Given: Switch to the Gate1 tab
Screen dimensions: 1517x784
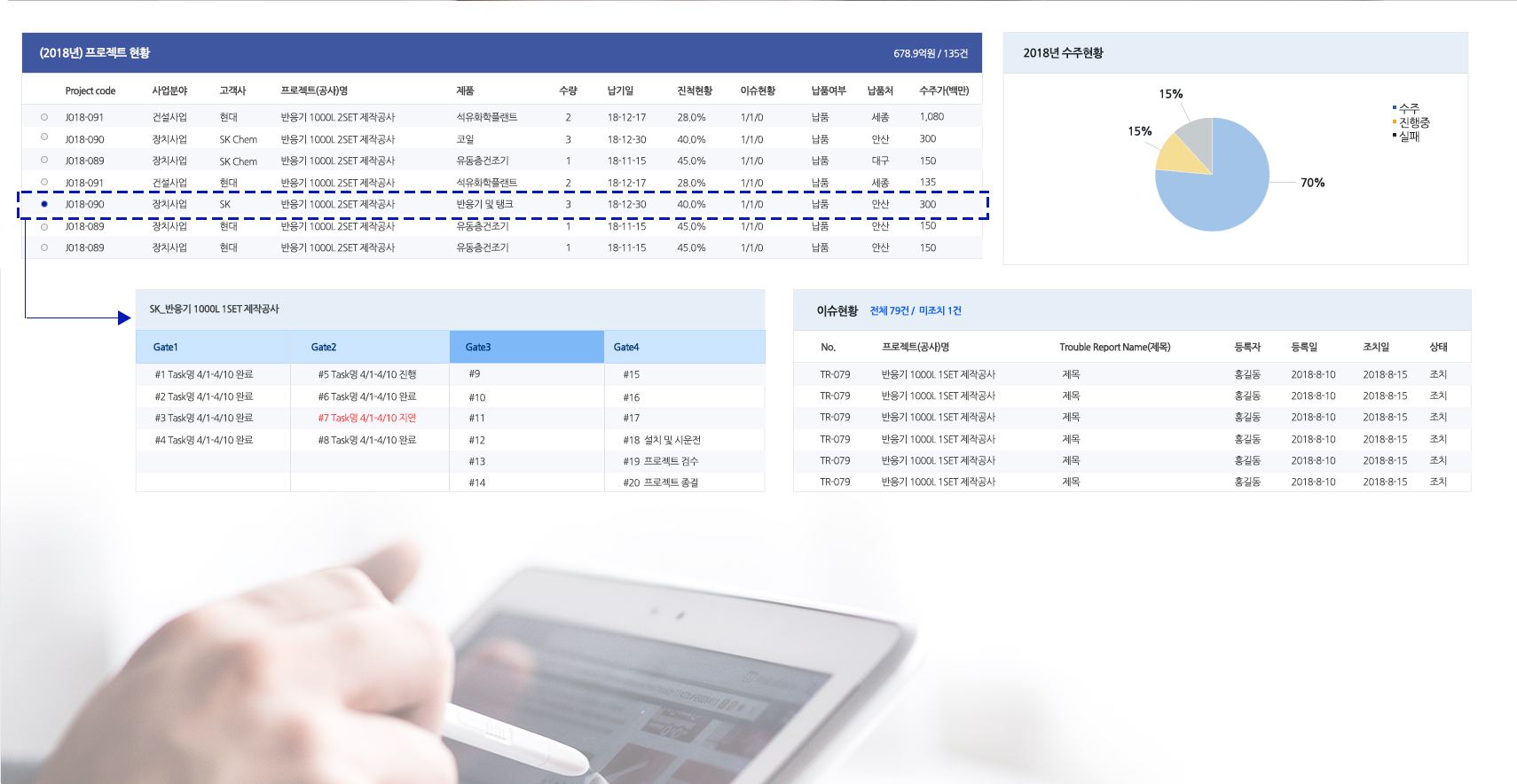Looking at the screenshot, I should (166, 347).
